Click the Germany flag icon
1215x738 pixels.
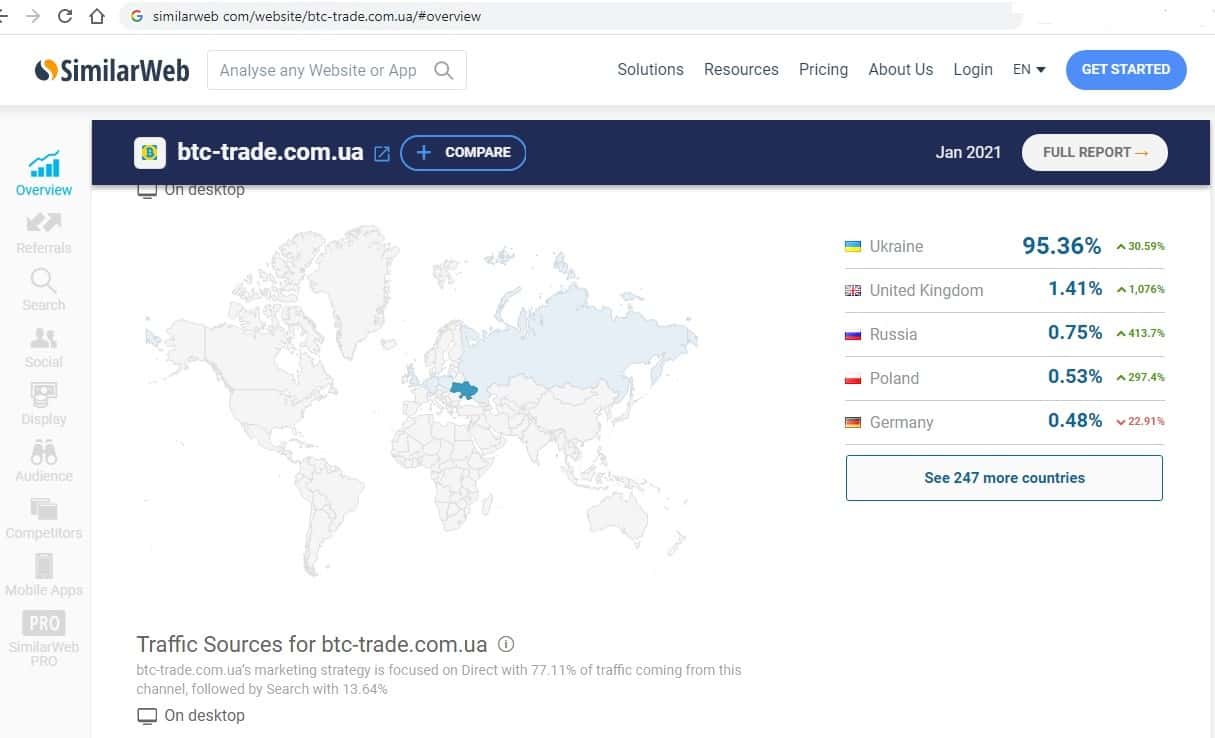click(x=853, y=422)
